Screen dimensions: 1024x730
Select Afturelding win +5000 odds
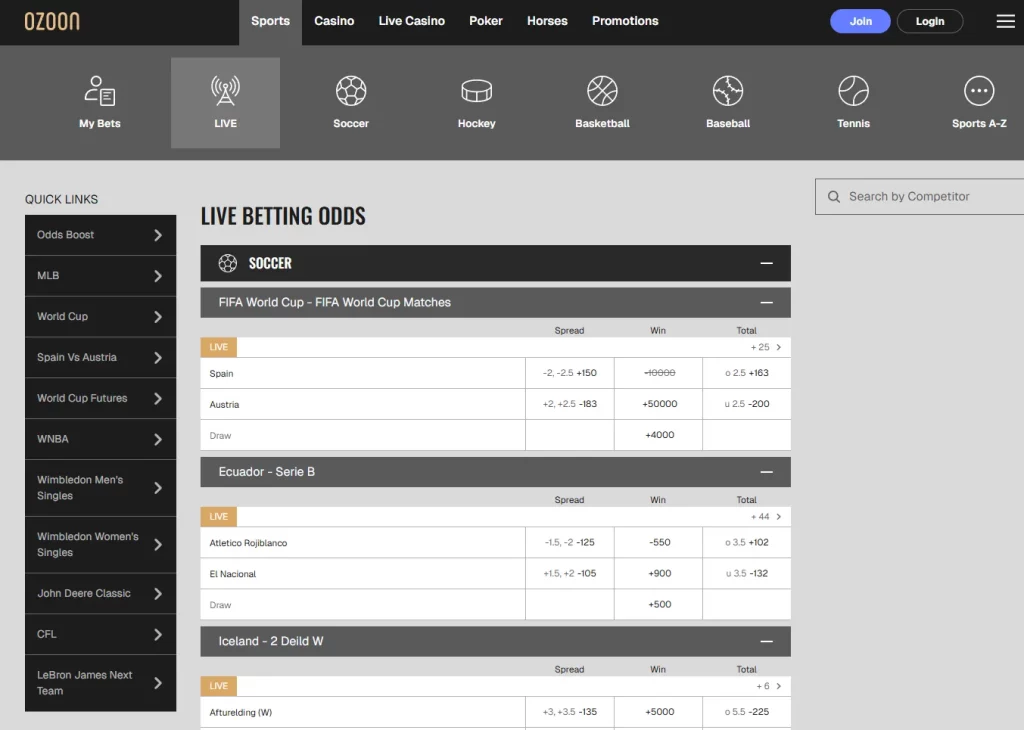[x=659, y=712]
